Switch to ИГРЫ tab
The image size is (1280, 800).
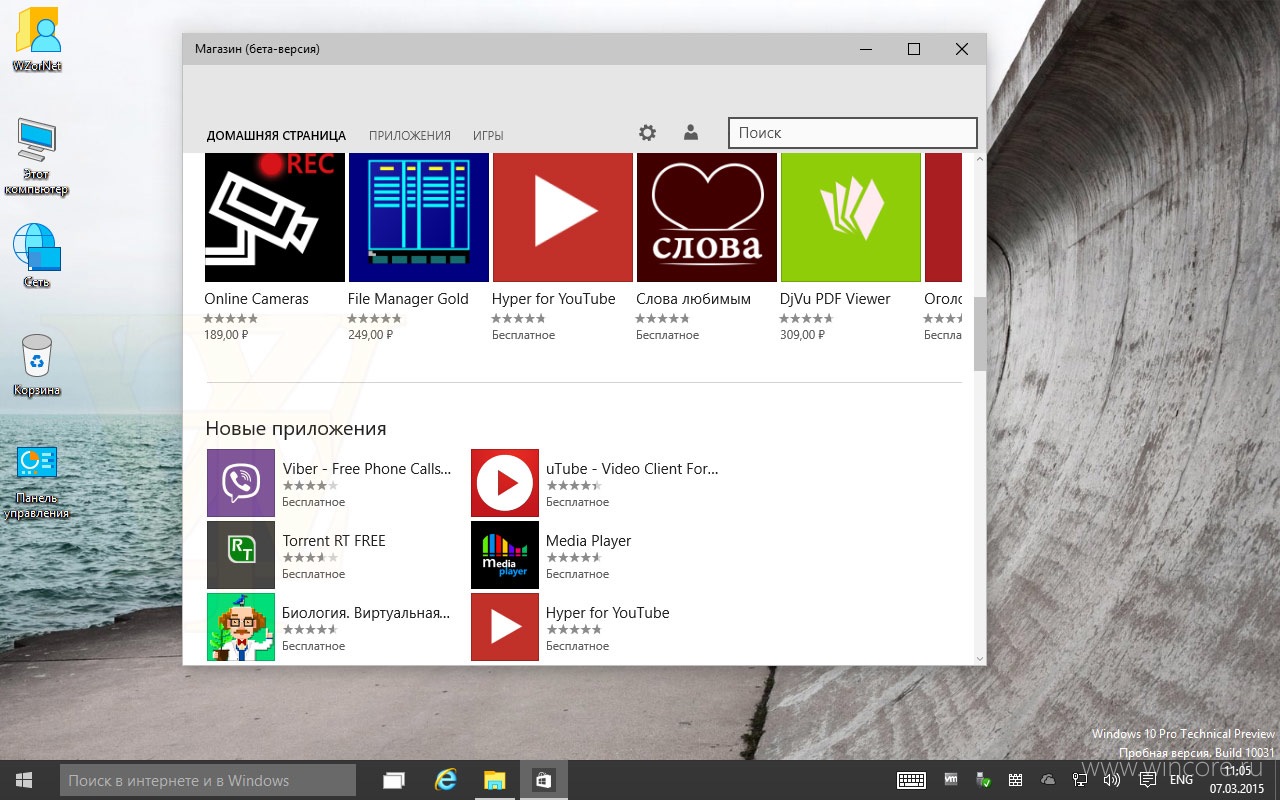[488, 136]
